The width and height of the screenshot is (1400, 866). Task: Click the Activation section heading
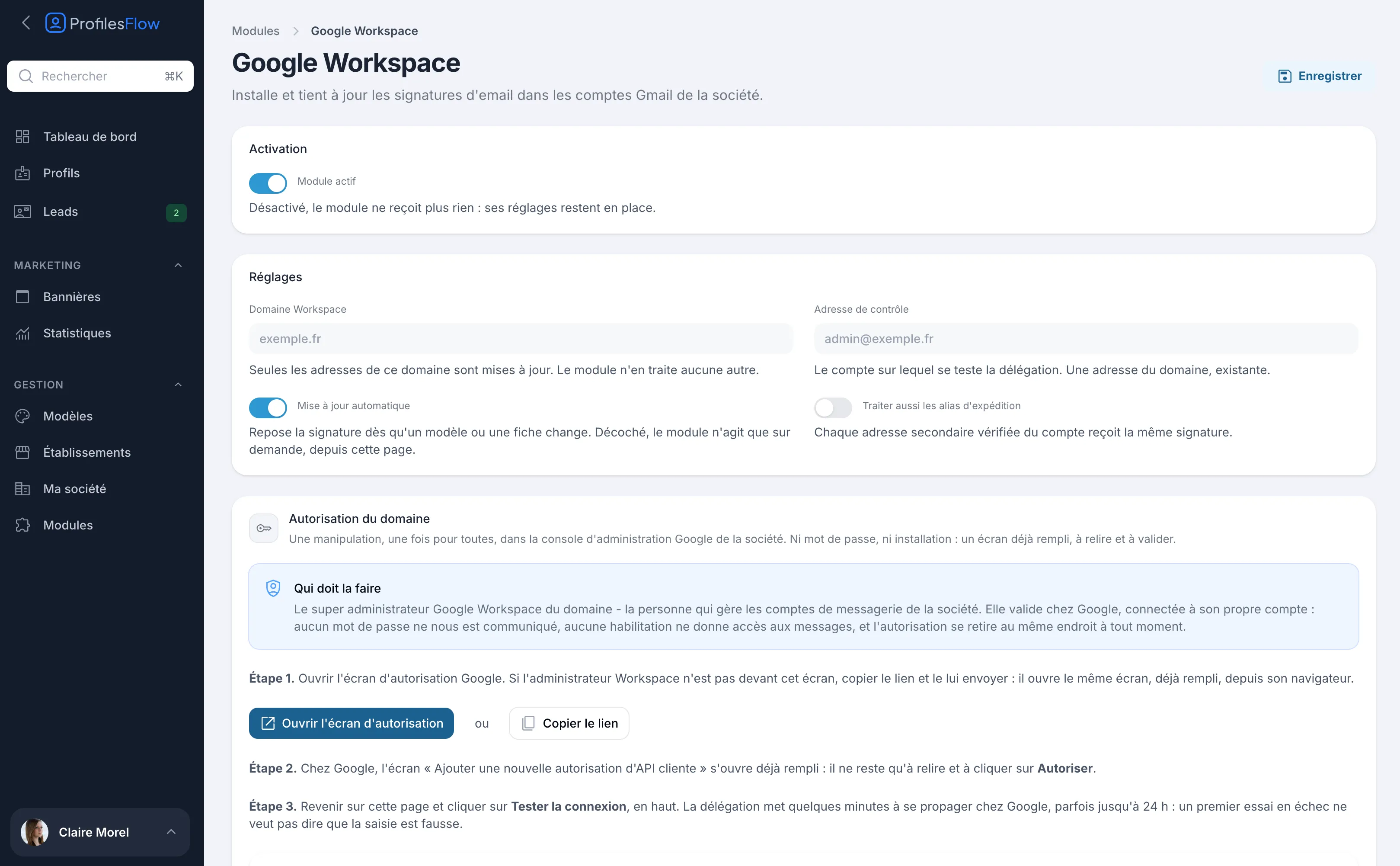pyautogui.click(x=278, y=149)
